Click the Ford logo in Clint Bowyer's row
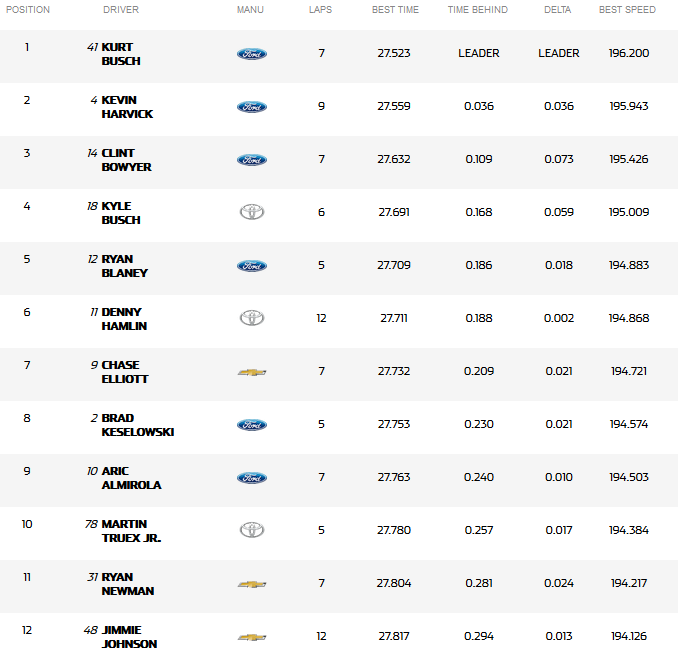685x654 pixels. pyautogui.click(x=251, y=160)
